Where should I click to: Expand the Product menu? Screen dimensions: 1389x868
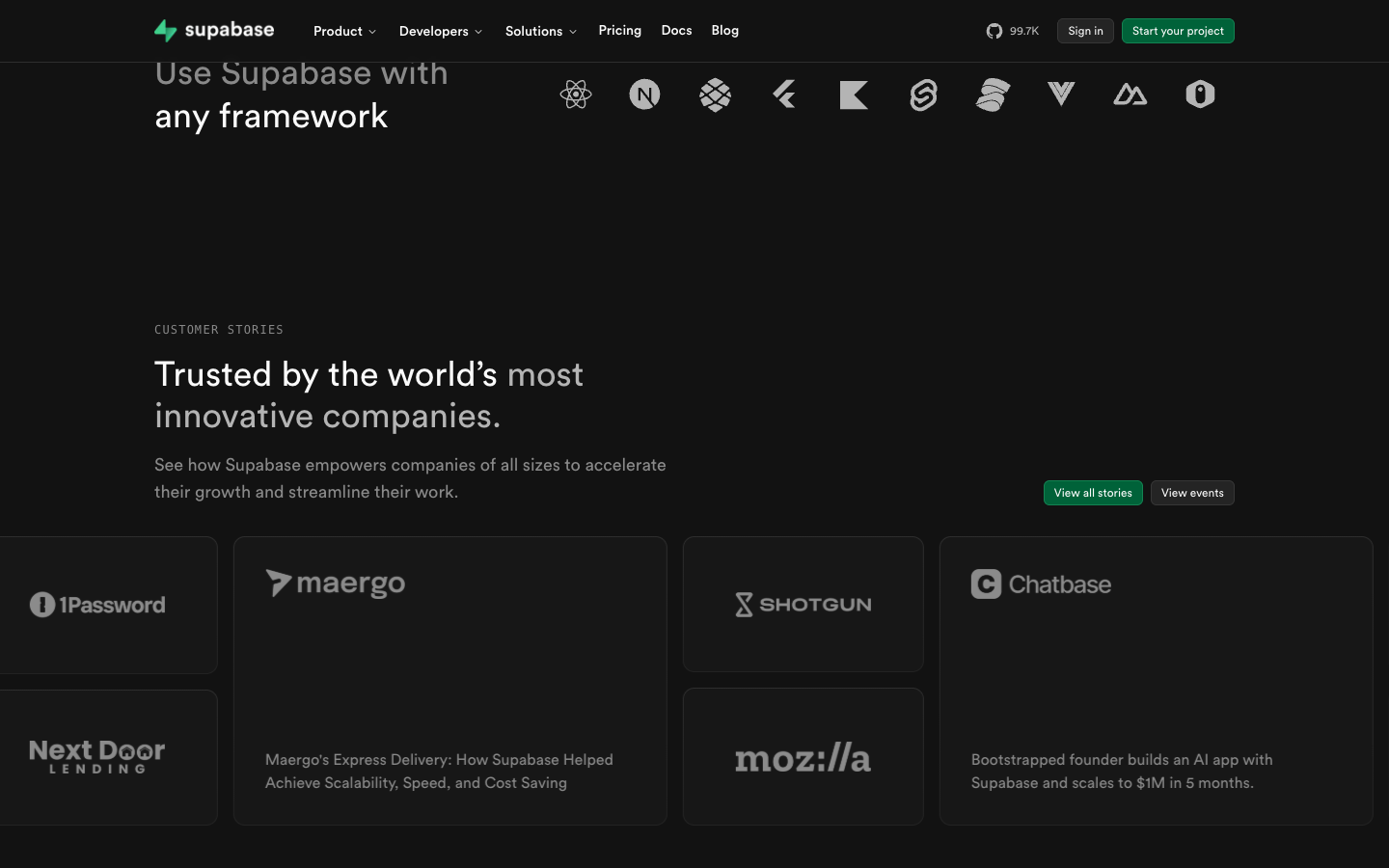click(x=344, y=31)
